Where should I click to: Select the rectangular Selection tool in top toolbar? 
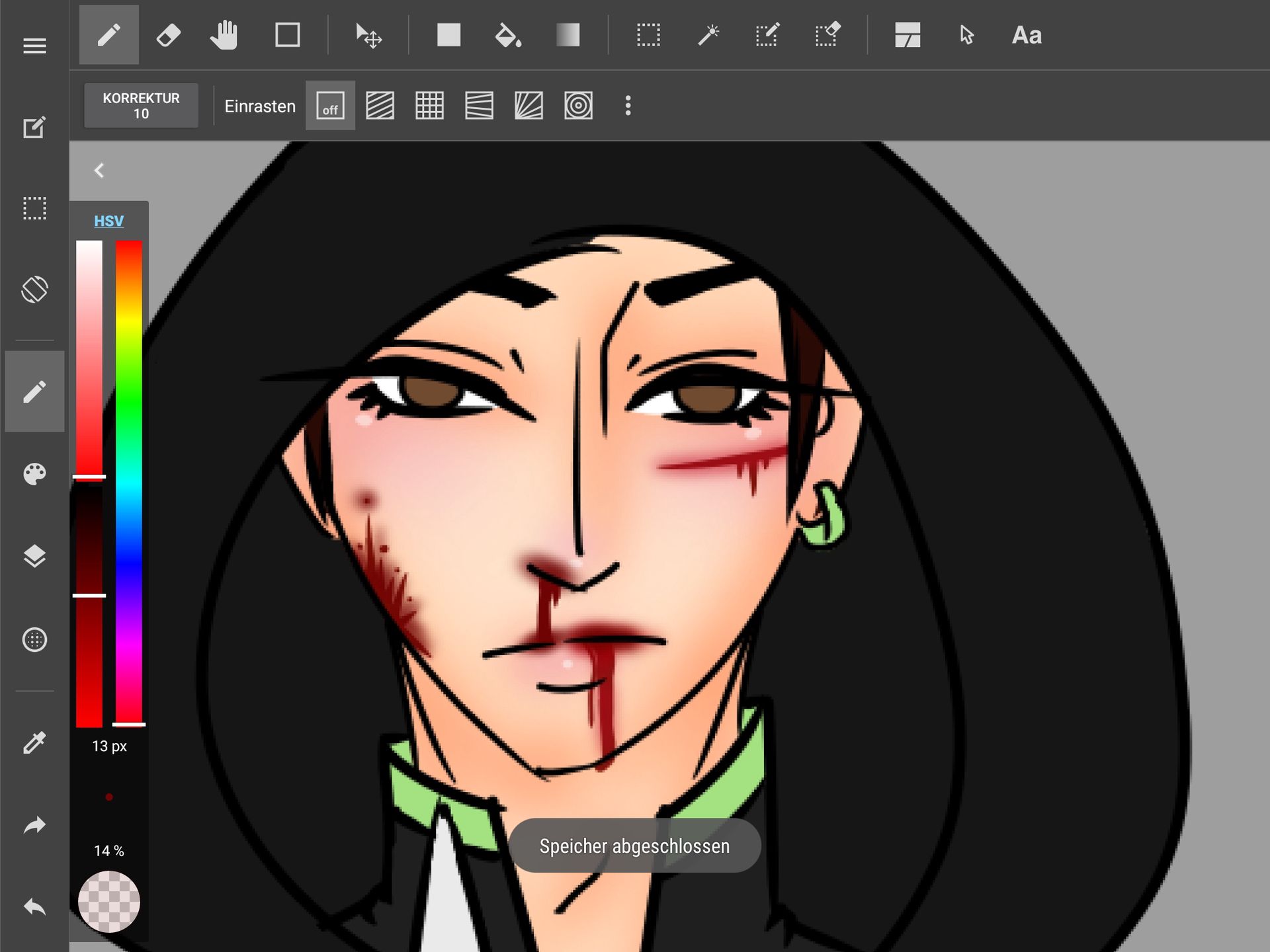coord(648,35)
